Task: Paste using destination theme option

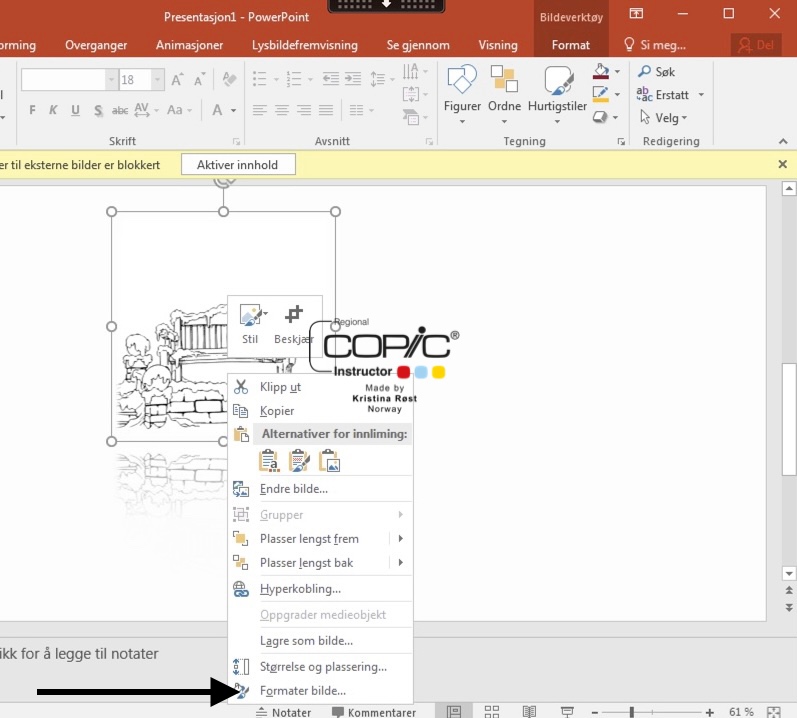Action: pyautogui.click(x=269, y=461)
